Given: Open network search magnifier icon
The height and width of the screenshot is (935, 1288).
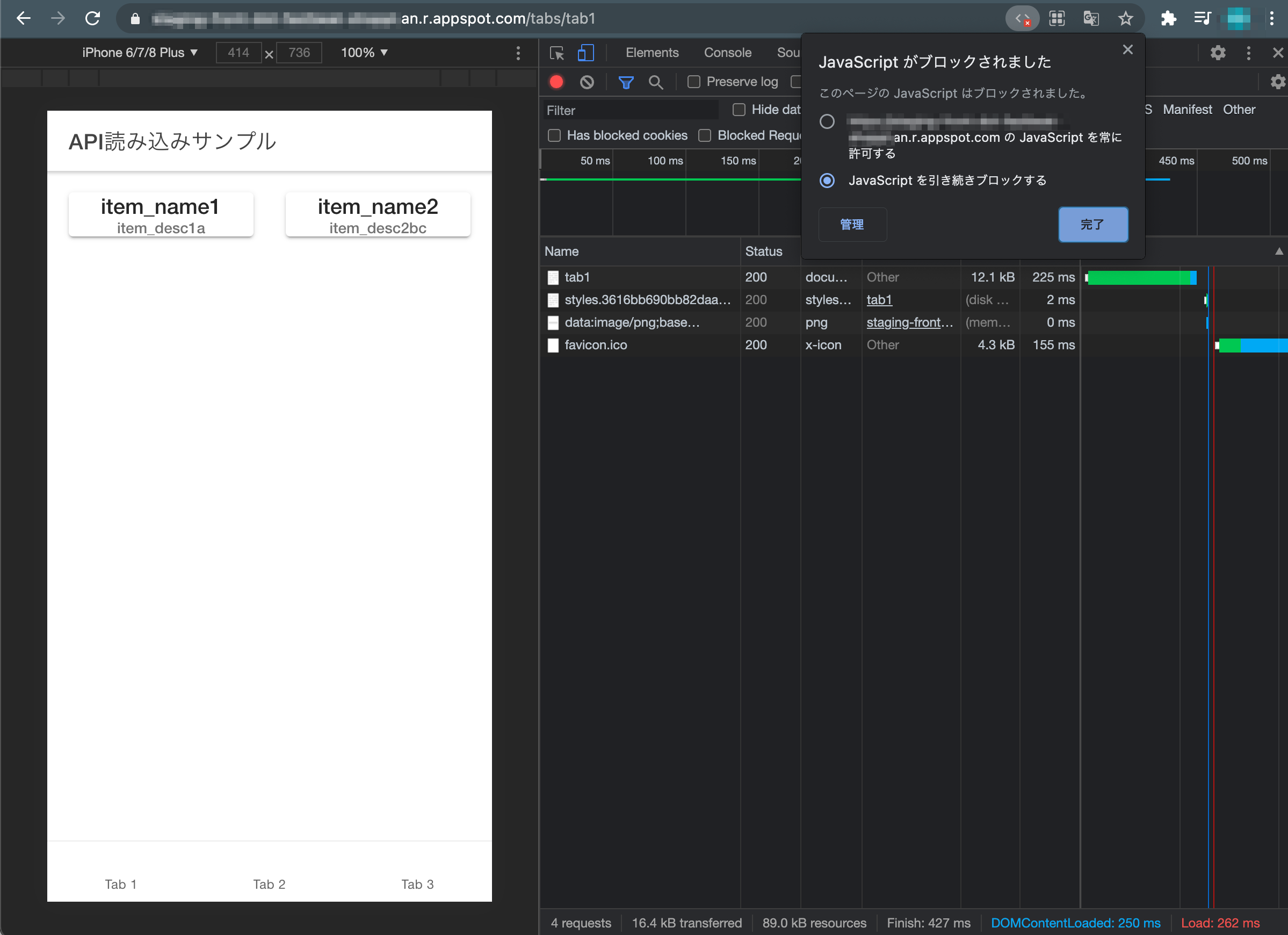Looking at the screenshot, I should click(x=656, y=82).
